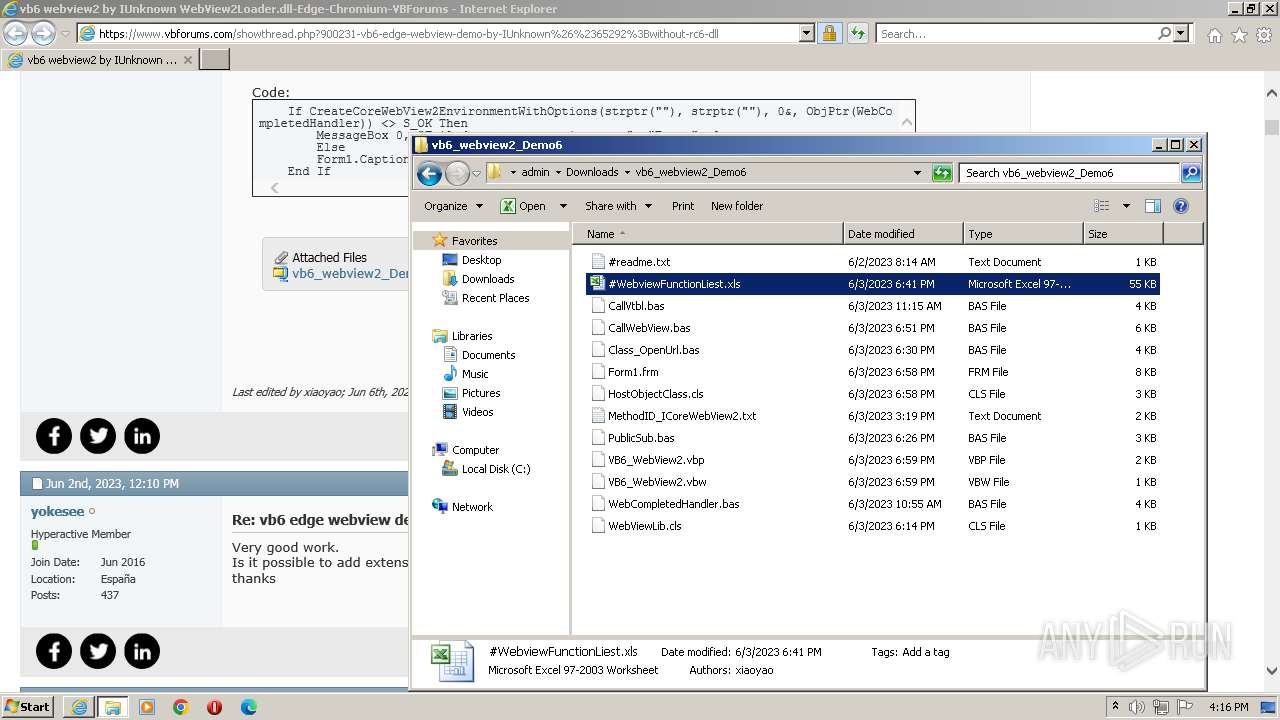This screenshot has height=720, width=1280.
Task: Expand Explorer address bar history dropdown
Action: click(917, 173)
